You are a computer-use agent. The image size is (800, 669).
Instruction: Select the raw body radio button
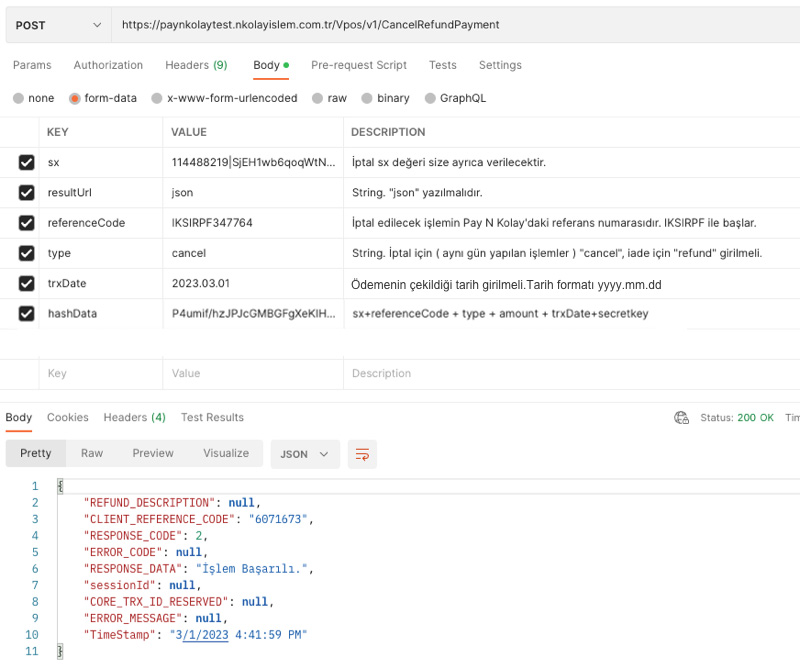point(317,98)
